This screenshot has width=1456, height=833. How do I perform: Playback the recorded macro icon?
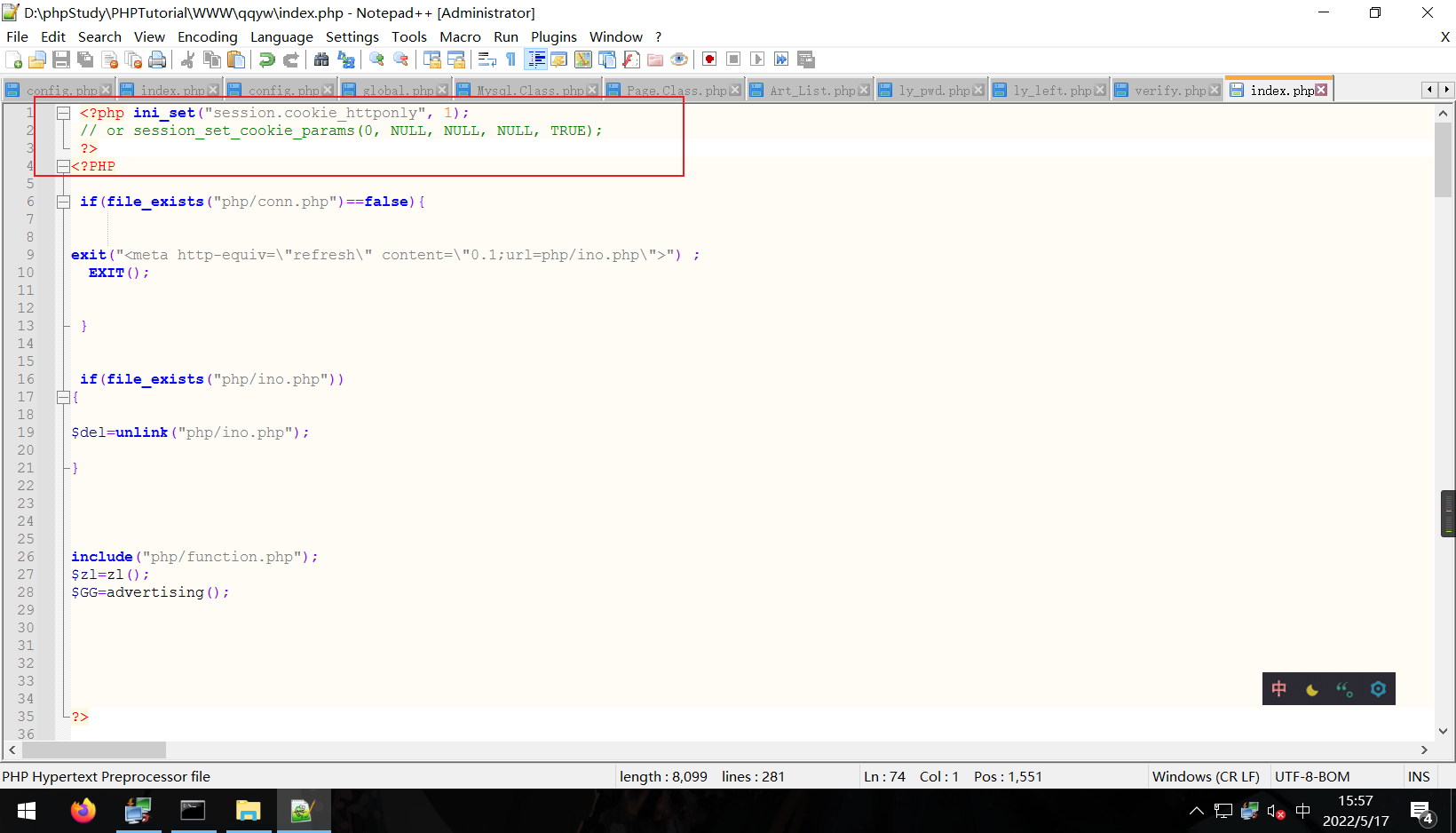pyautogui.click(x=757, y=59)
